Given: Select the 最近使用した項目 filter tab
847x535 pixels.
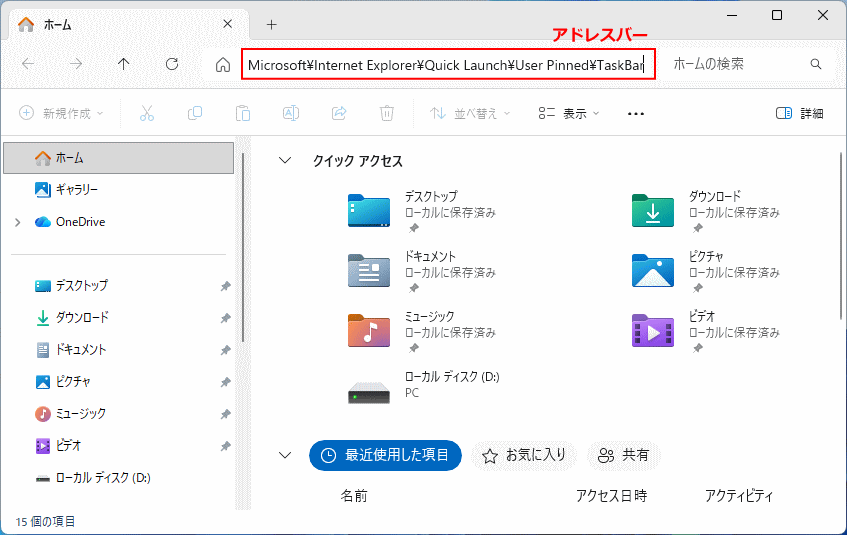Looking at the screenshot, I should [385, 456].
